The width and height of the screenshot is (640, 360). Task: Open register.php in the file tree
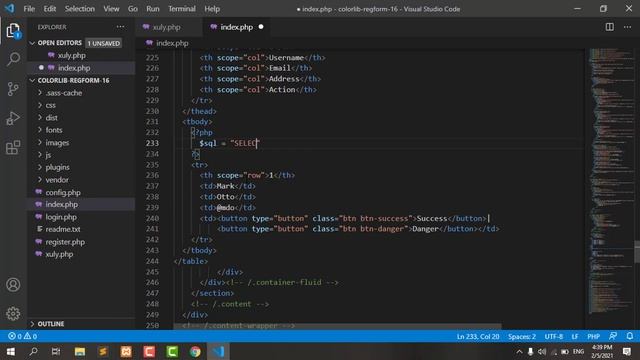(x=82, y=242)
